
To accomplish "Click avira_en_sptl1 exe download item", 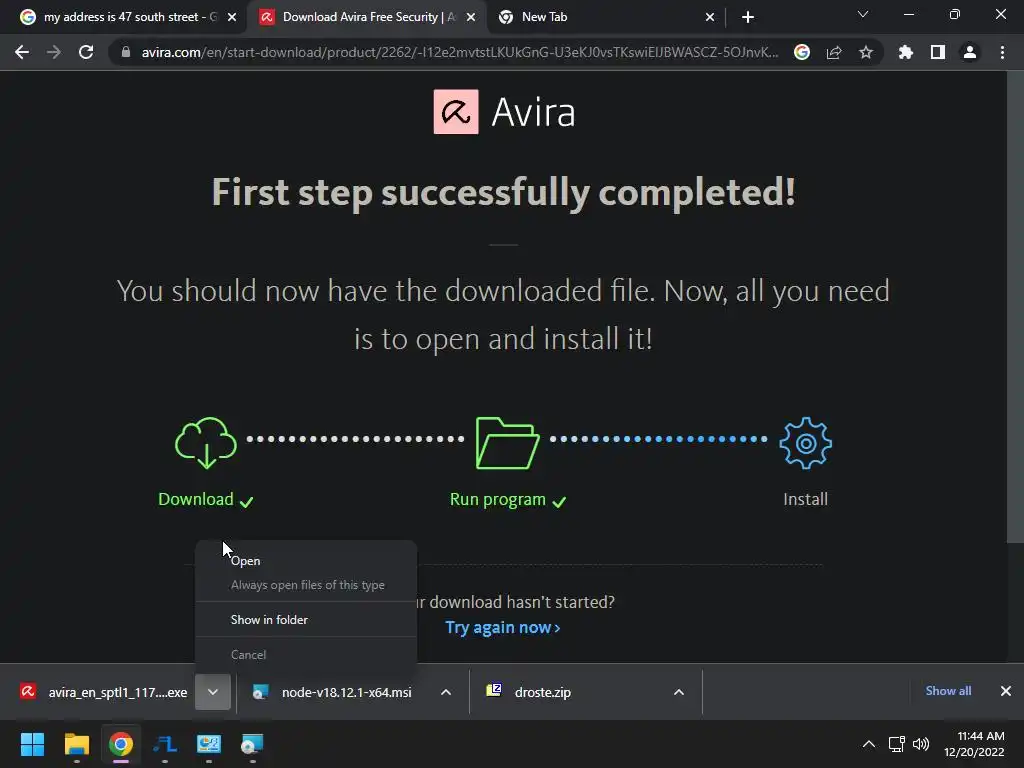I will click(x=104, y=692).
